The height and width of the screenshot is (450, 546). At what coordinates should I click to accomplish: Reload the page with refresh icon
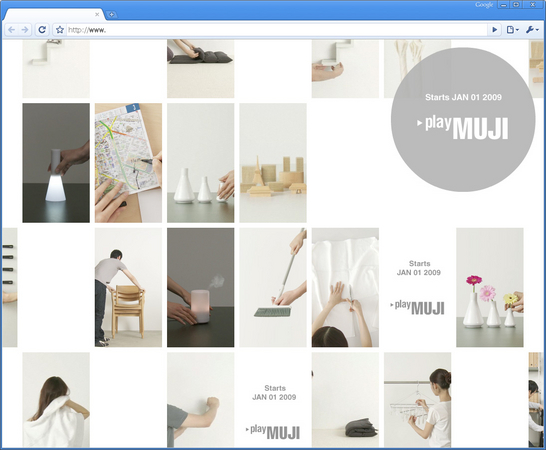tap(42, 30)
